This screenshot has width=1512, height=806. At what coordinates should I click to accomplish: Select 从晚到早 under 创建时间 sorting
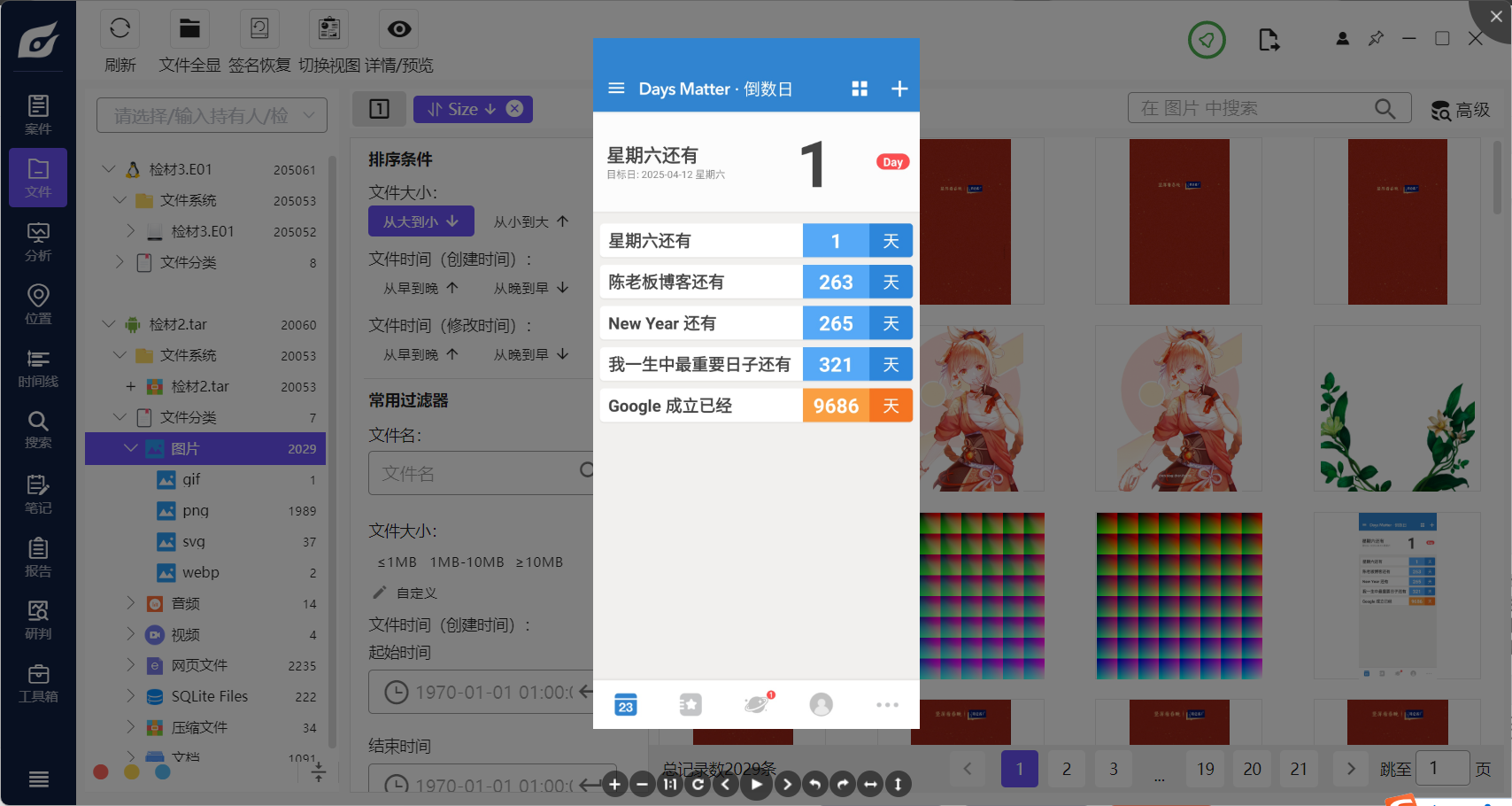tap(531, 288)
